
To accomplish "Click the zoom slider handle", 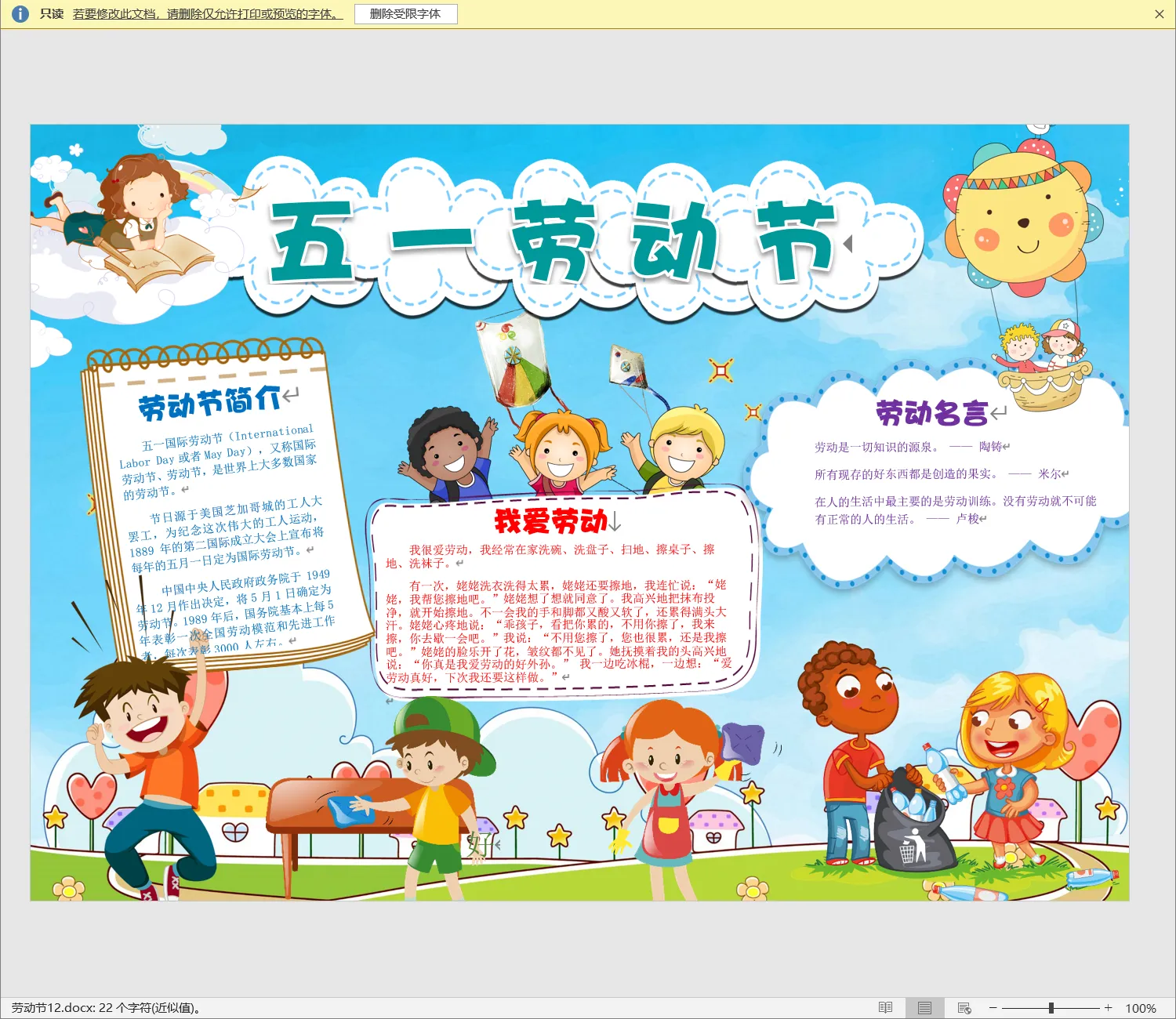I will pyautogui.click(x=1051, y=1008).
